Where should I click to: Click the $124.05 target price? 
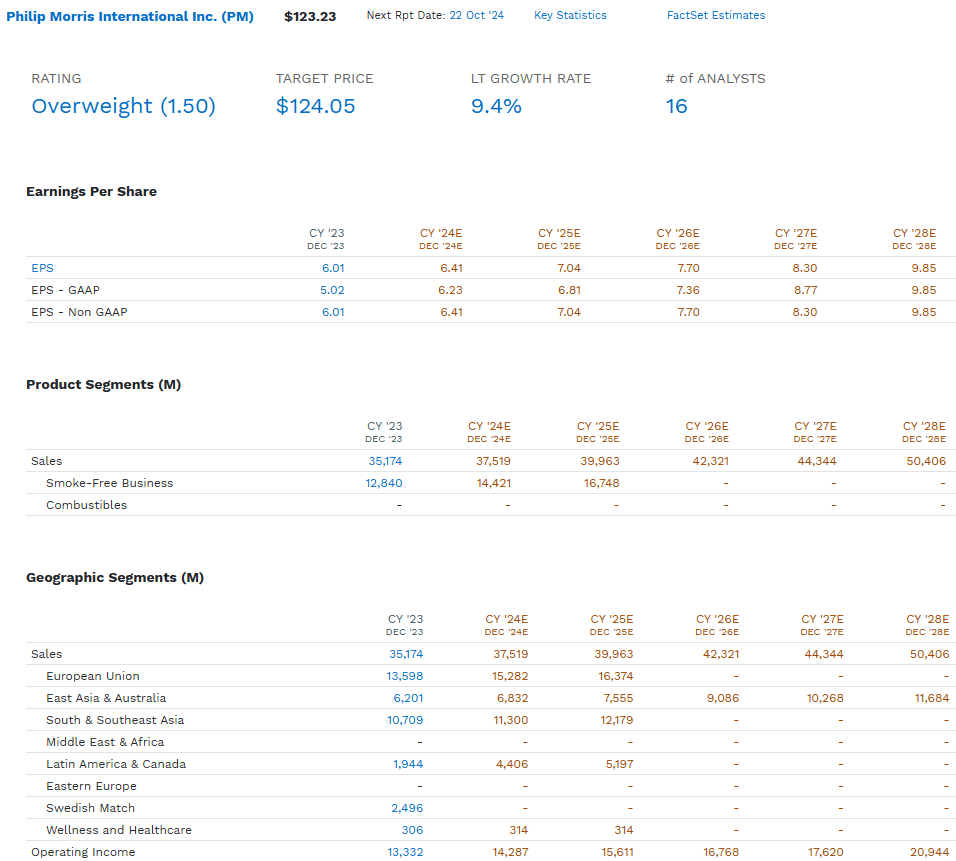(316, 106)
